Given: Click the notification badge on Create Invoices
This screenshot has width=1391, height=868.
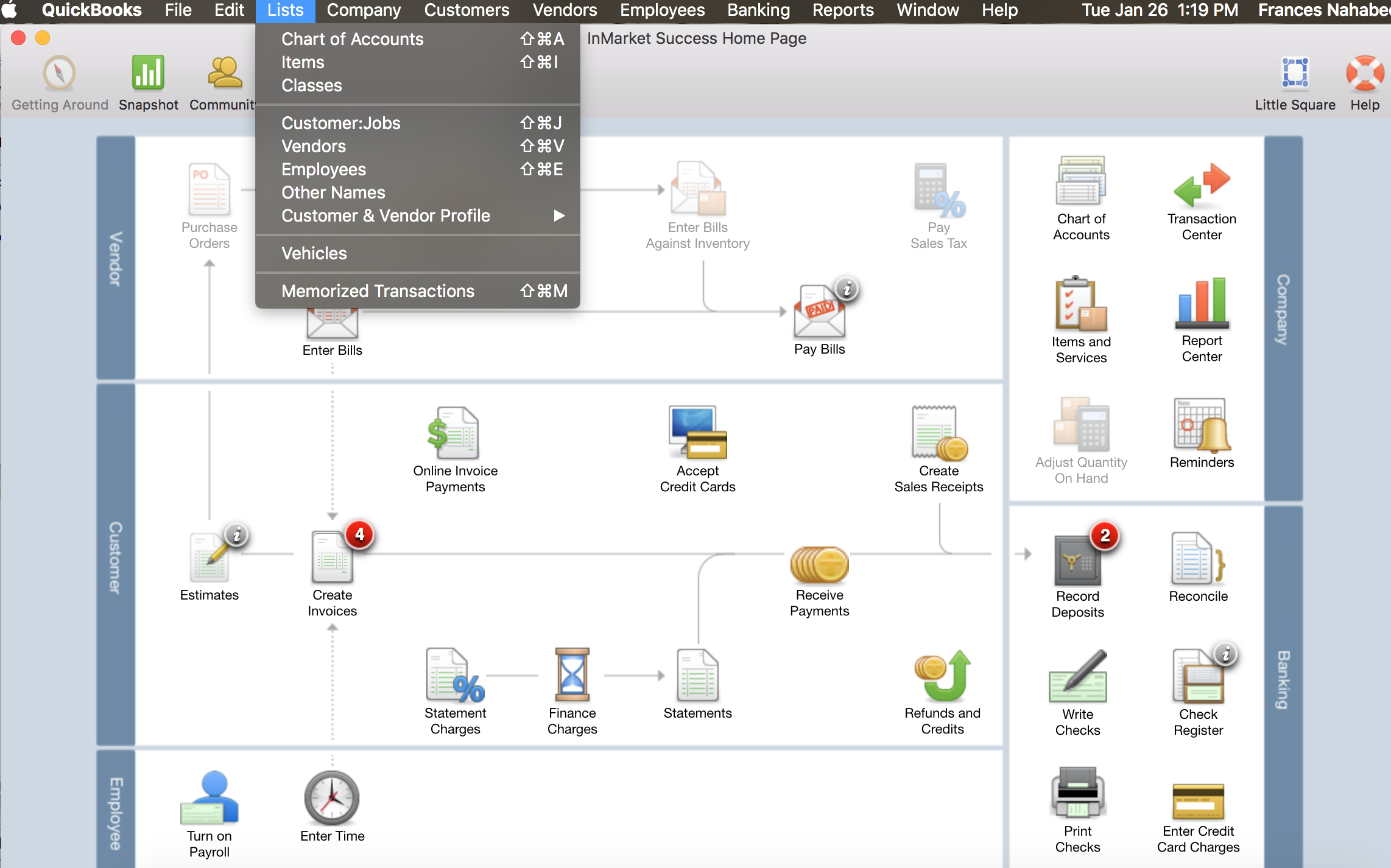Looking at the screenshot, I should pyautogui.click(x=360, y=534).
